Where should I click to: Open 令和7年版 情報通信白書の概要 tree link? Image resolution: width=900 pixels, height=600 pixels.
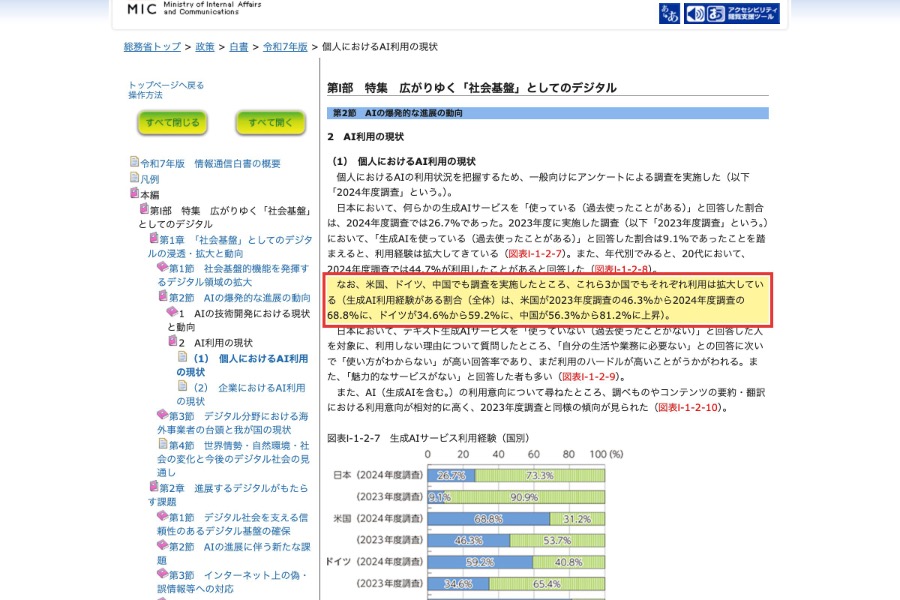[211, 164]
